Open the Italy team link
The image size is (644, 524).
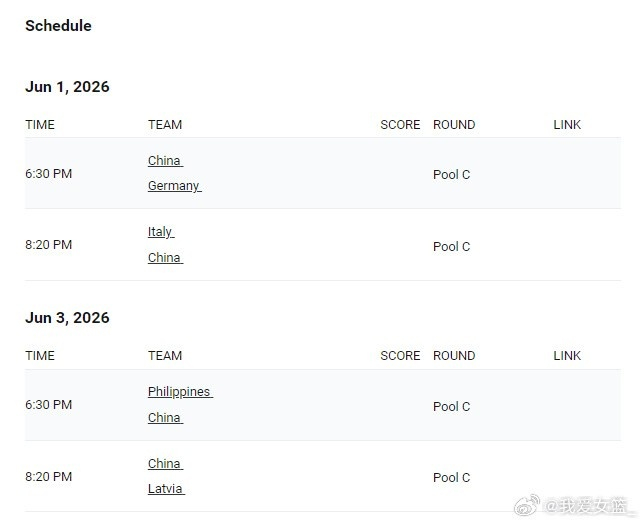[161, 232]
